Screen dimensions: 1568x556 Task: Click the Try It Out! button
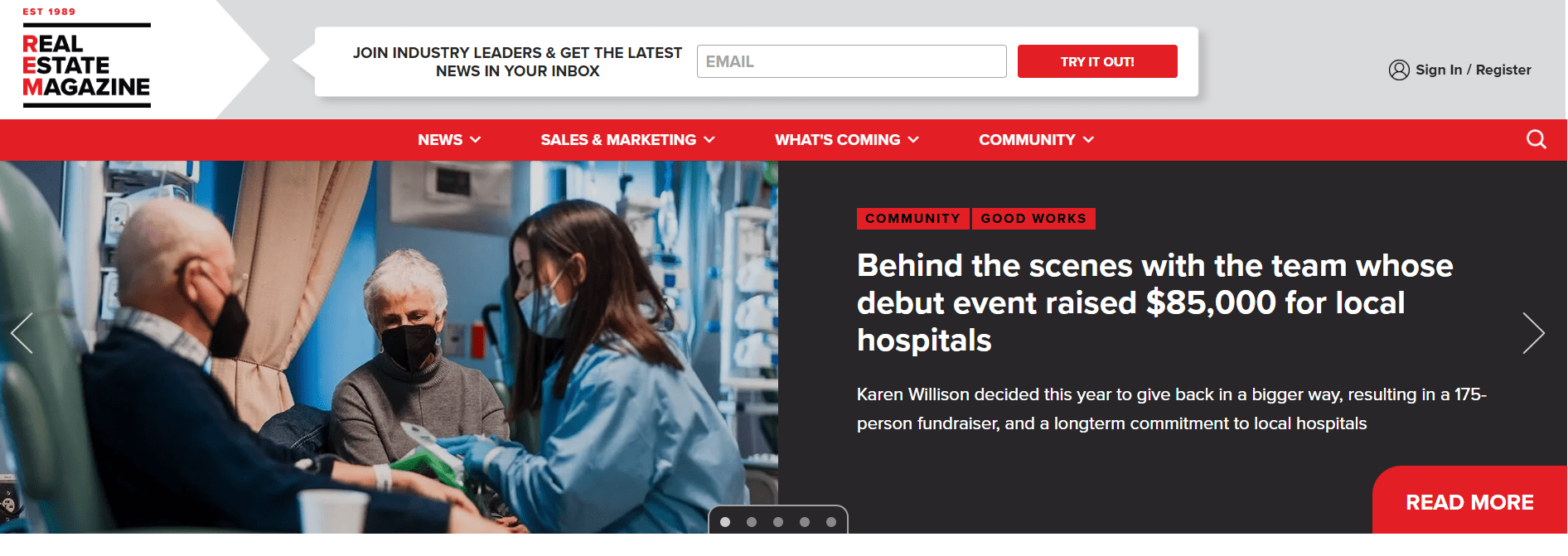(x=1097, y=61)
